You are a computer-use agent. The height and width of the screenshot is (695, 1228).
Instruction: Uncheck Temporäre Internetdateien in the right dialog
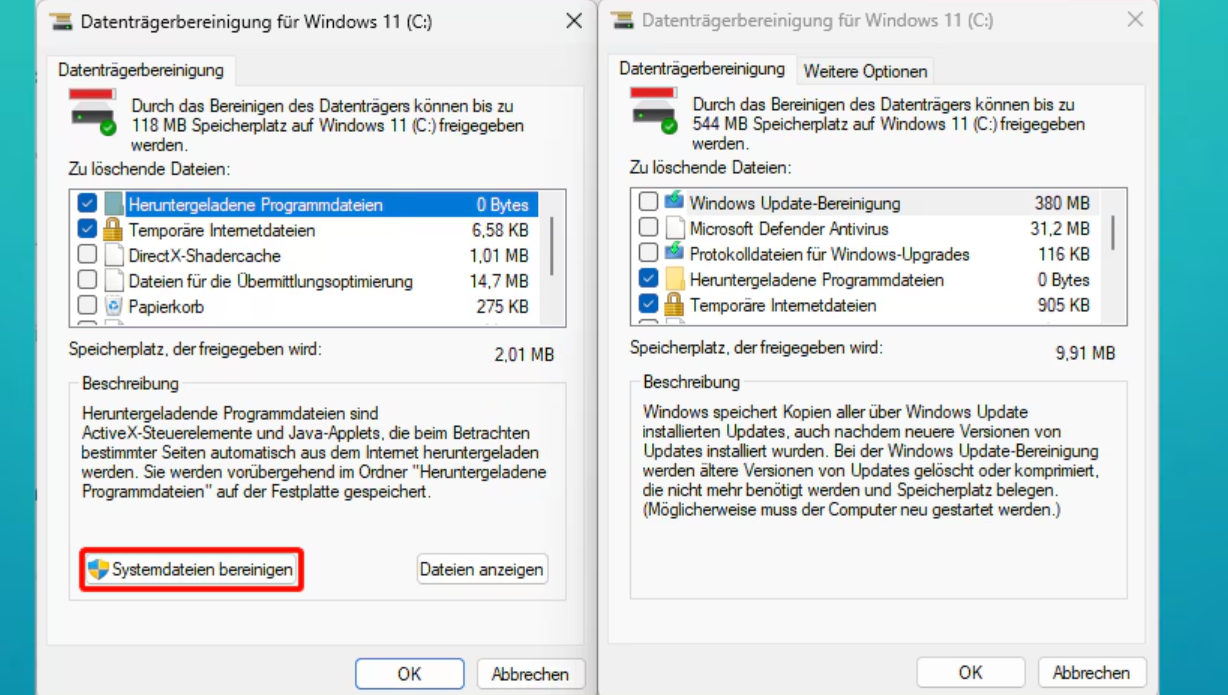(648, 304)
